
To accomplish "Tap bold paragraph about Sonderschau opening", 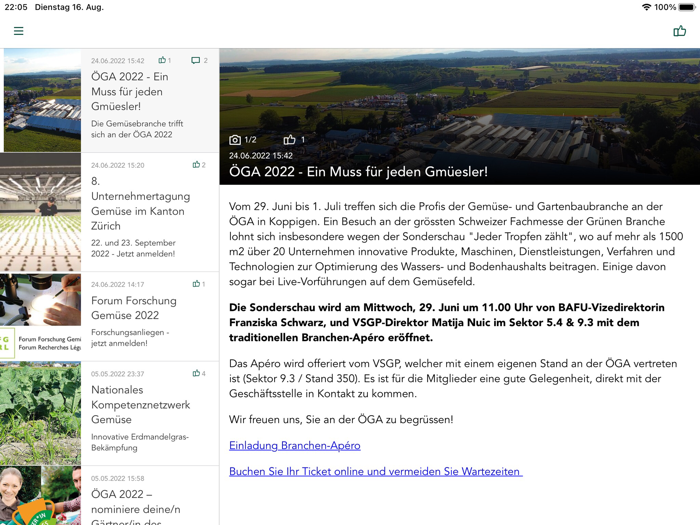I will [446, 322].
